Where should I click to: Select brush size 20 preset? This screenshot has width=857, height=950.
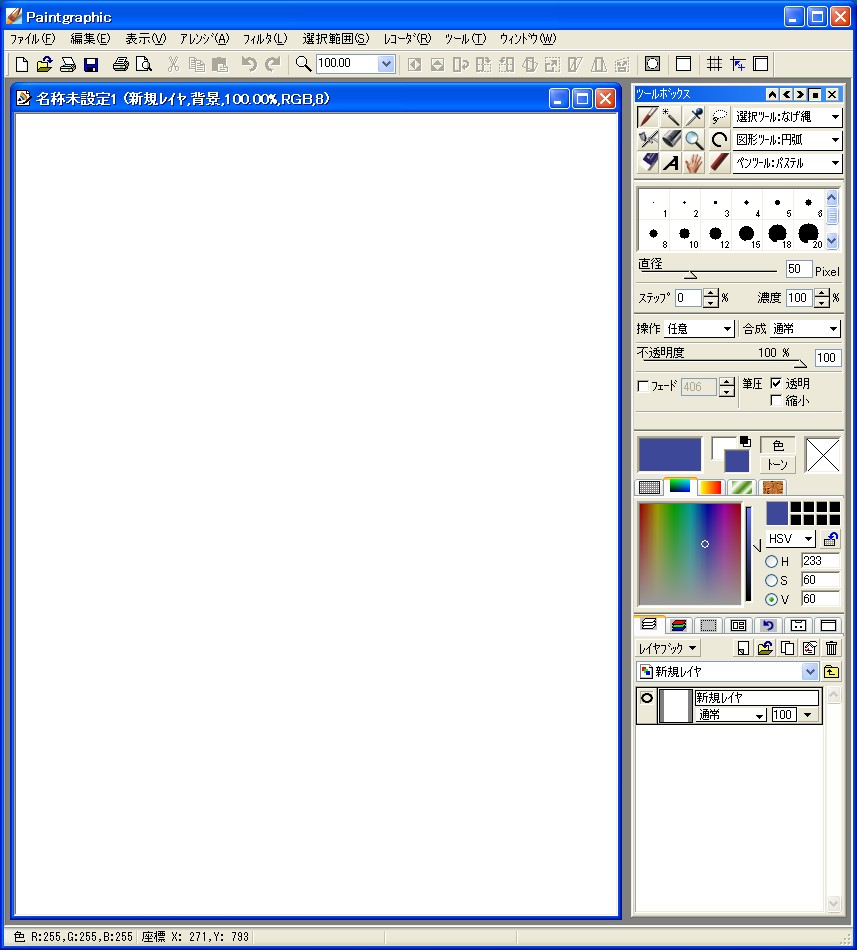(x=808, y=233)
